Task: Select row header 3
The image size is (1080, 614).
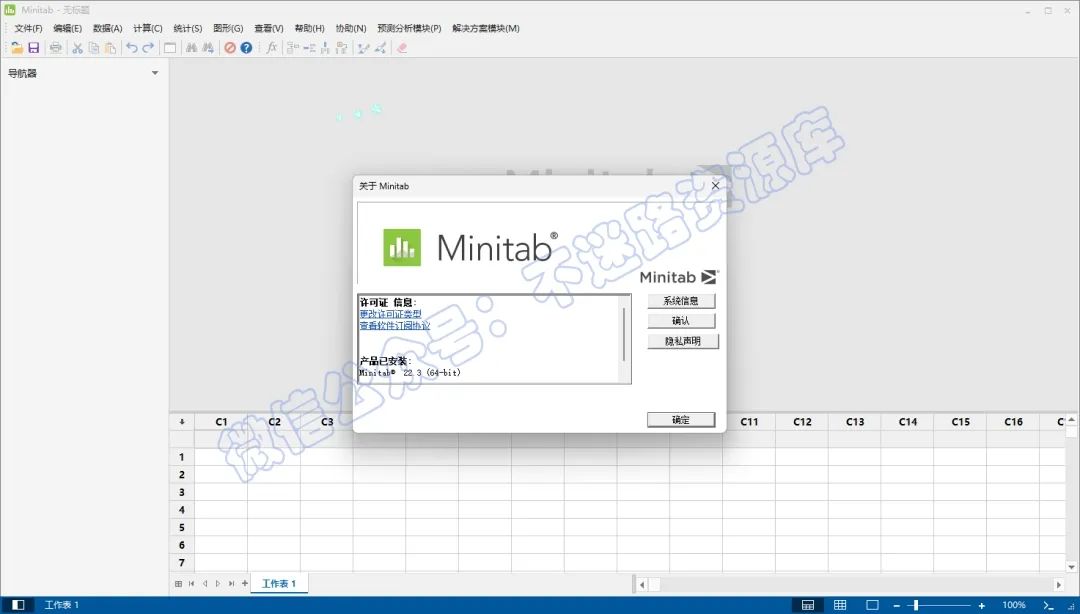Action: point(182,492)
